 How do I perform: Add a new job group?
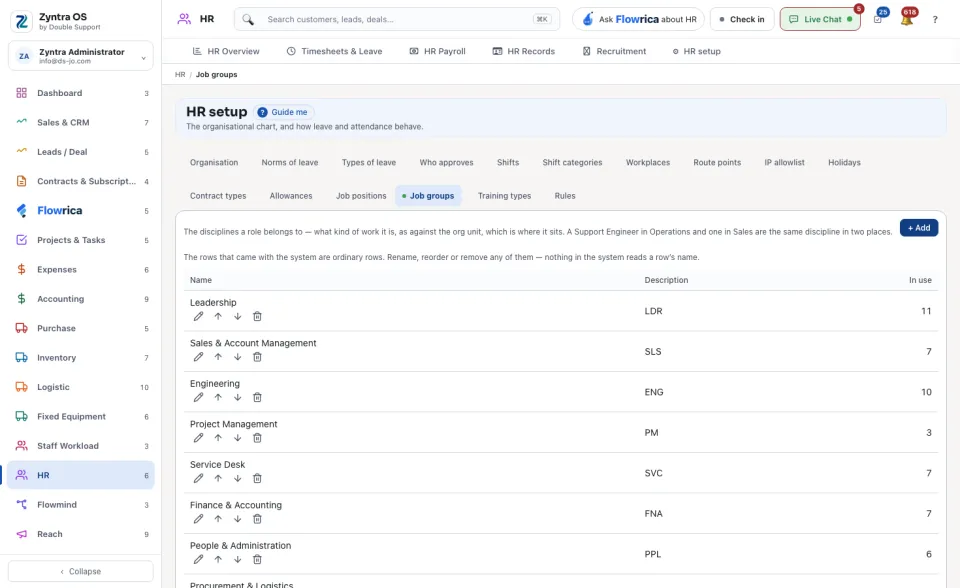click(x=919, y=228)
